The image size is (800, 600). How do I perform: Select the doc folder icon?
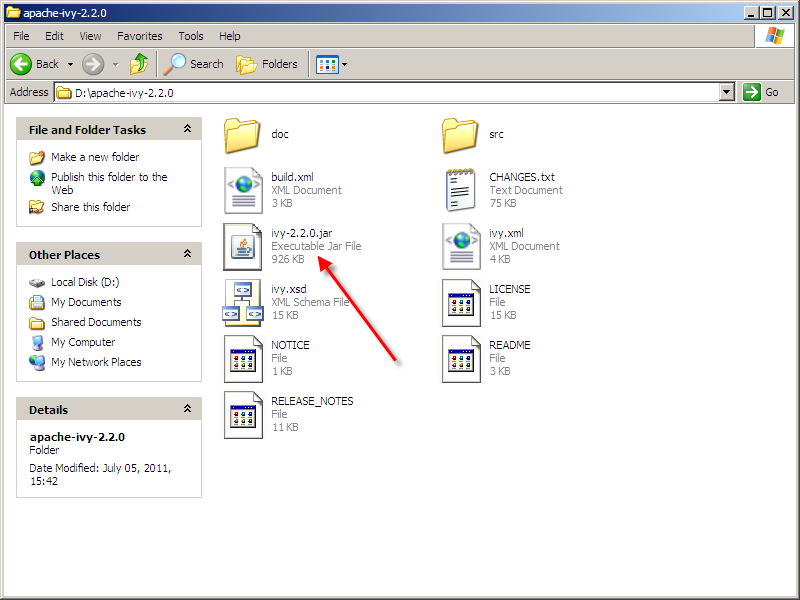[242, 135]
